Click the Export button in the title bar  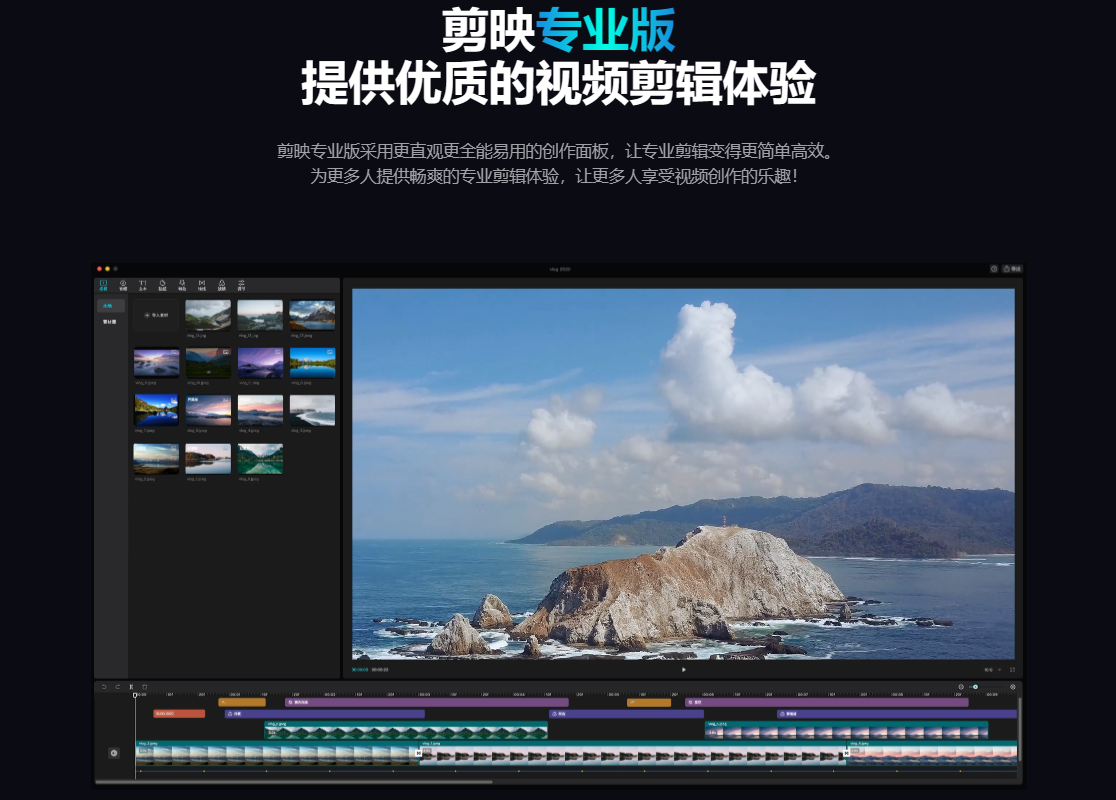(x=1012, y=269)
